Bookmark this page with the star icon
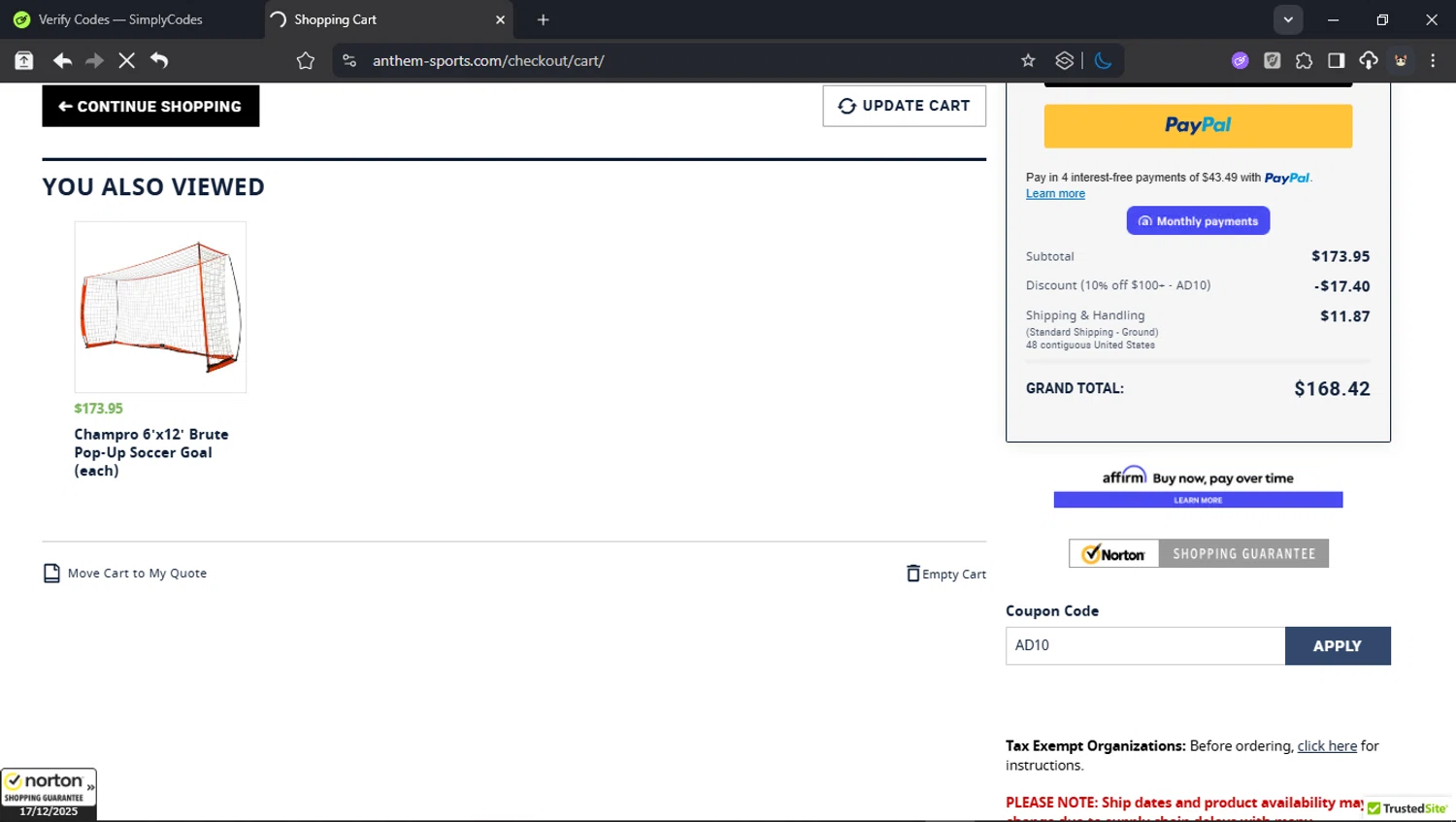 (x=1028, y=60)
